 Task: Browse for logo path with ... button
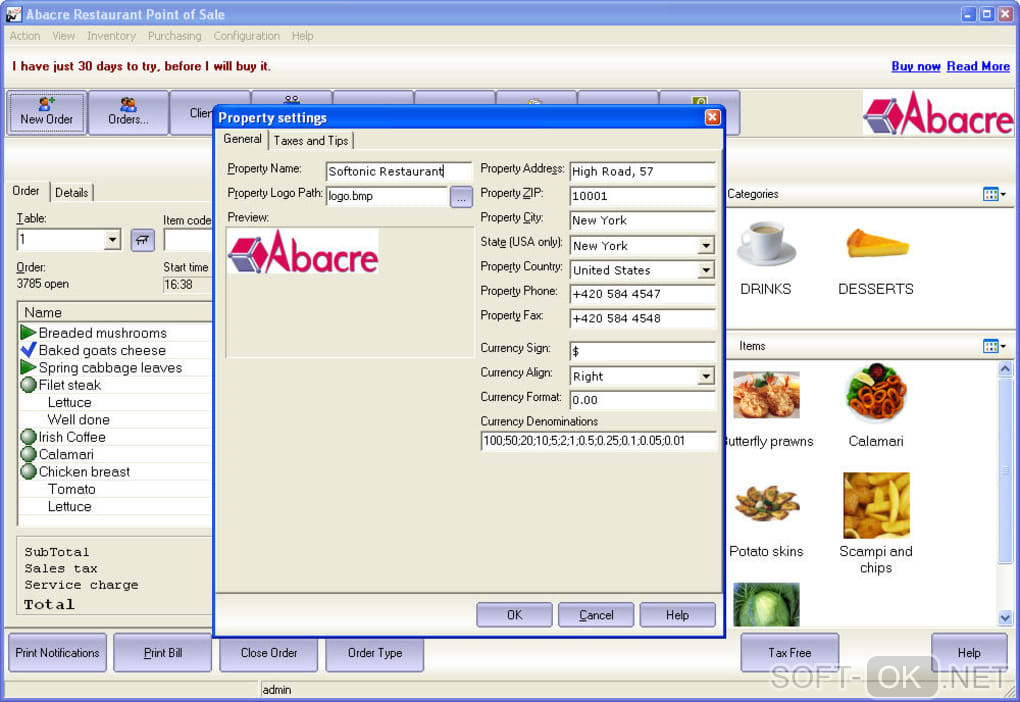point(461,197)
